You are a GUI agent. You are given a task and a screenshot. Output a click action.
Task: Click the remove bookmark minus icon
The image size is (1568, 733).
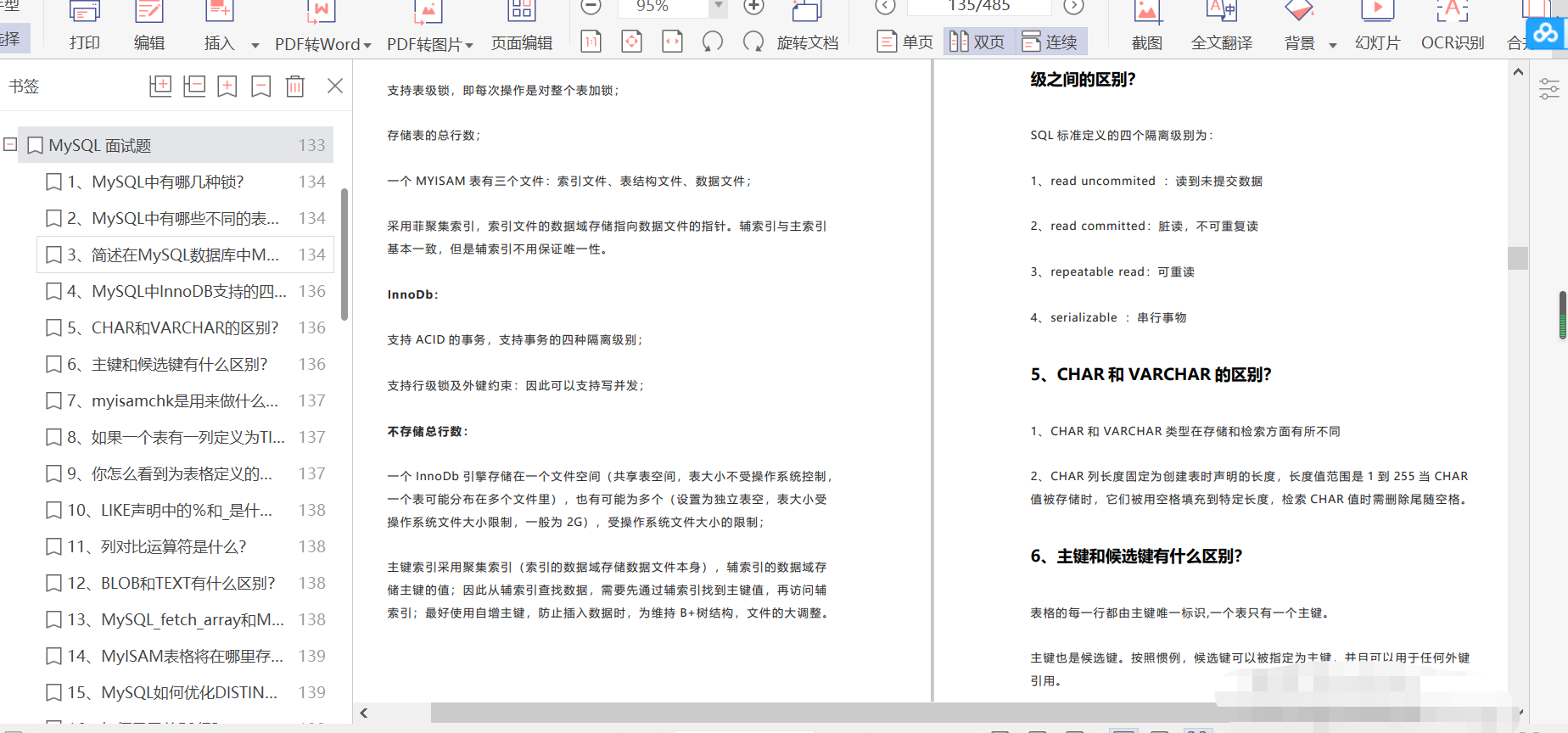261,86
